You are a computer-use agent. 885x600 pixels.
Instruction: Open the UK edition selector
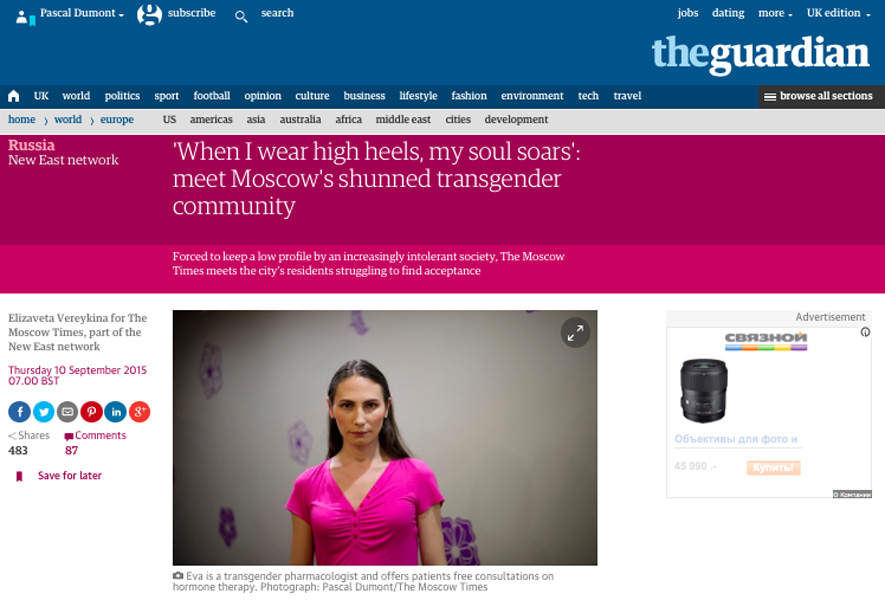pos(838,13)
